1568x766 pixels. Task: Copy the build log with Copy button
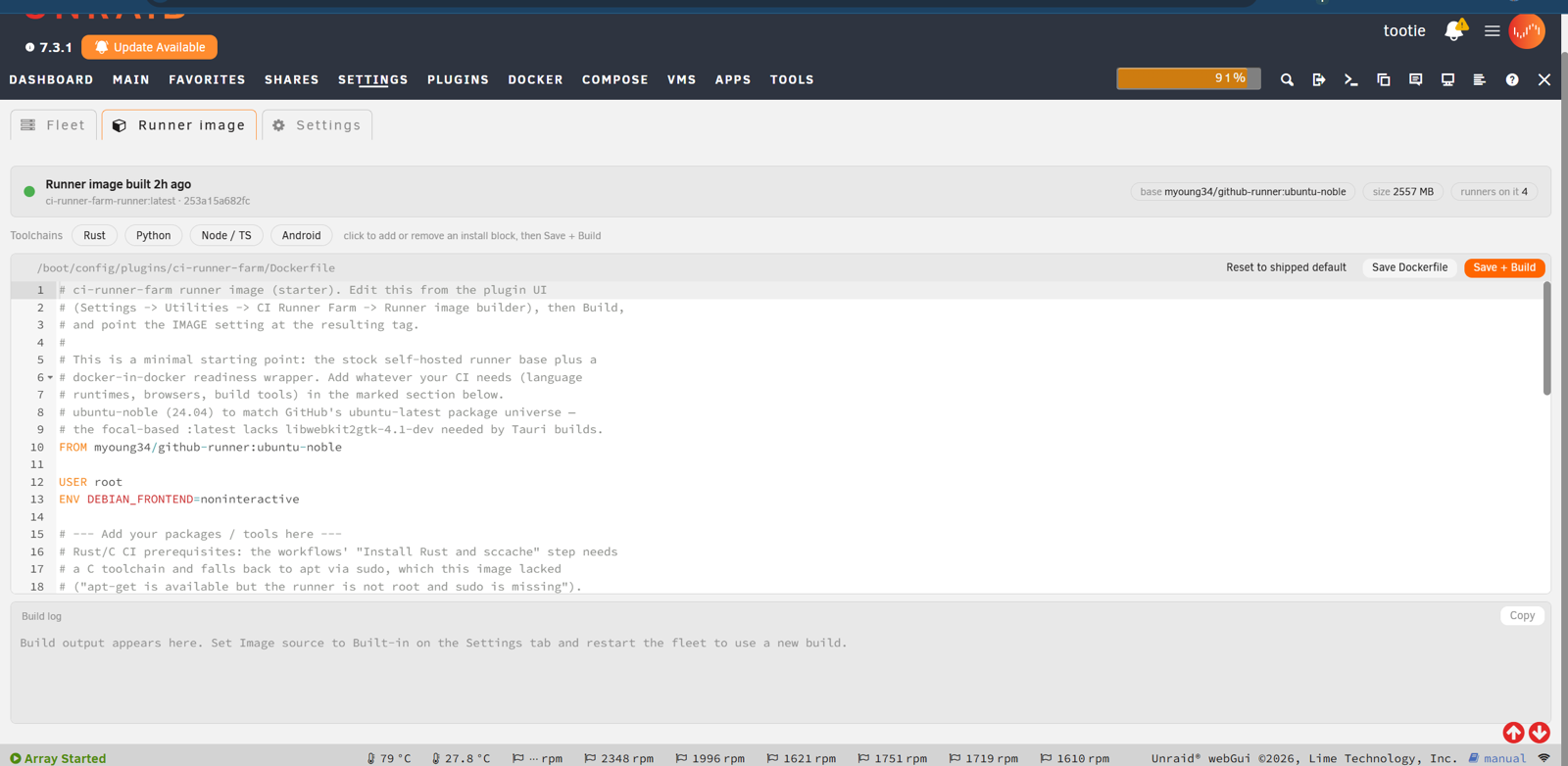1522,615
